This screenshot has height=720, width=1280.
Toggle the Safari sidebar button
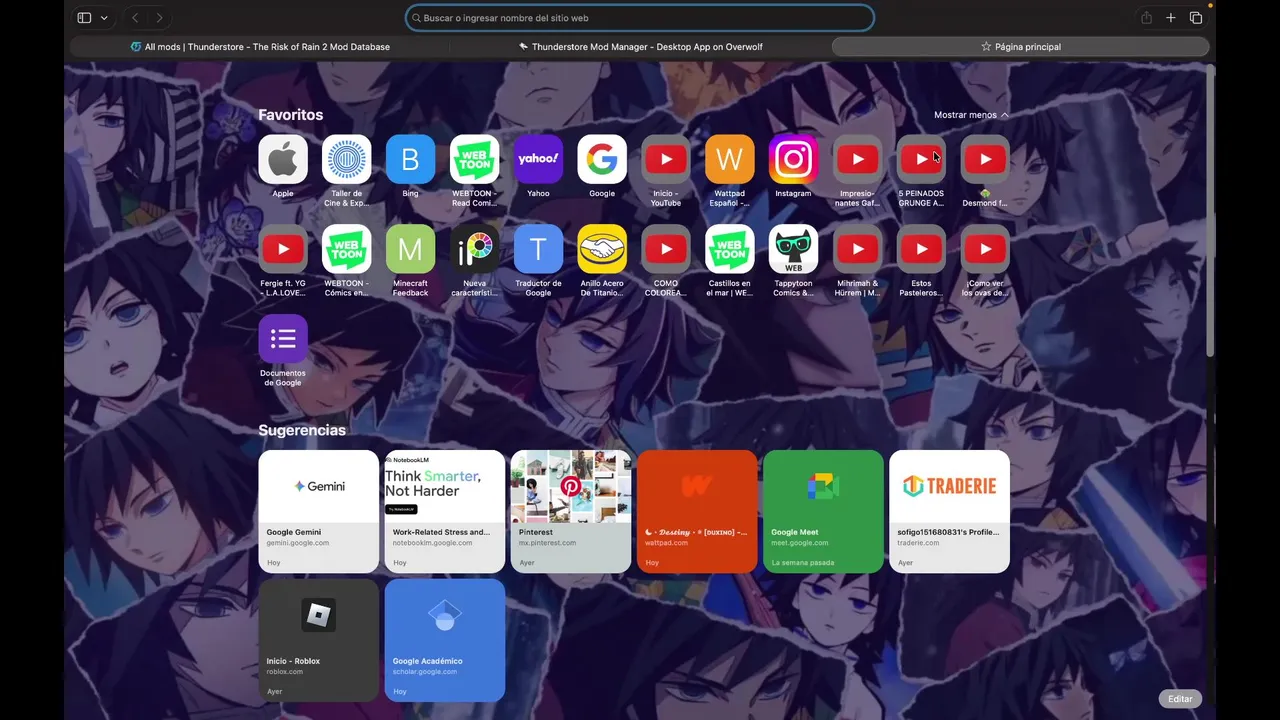pos(85,18)
